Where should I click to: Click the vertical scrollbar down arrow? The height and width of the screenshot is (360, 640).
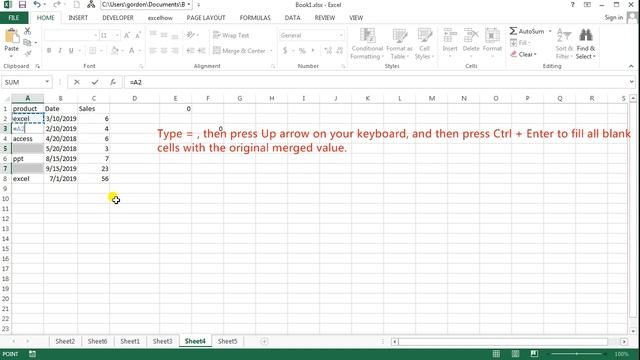pos(633,331)
